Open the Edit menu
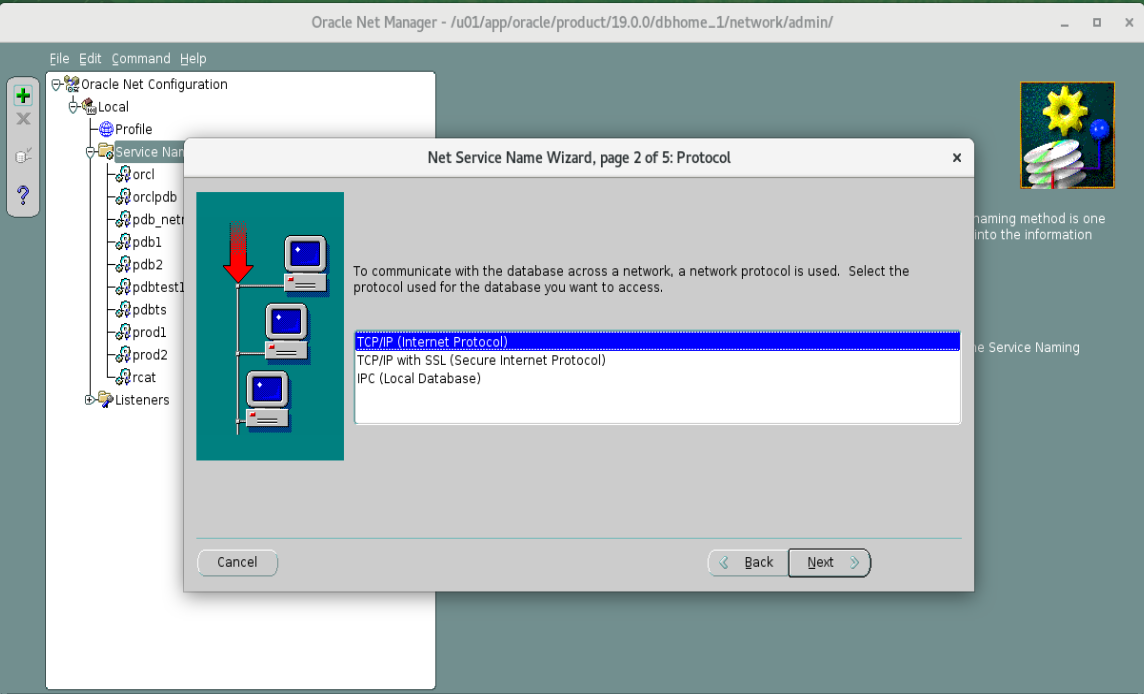The width and height of the screenshot is (1144, 694). click(90, 58)
